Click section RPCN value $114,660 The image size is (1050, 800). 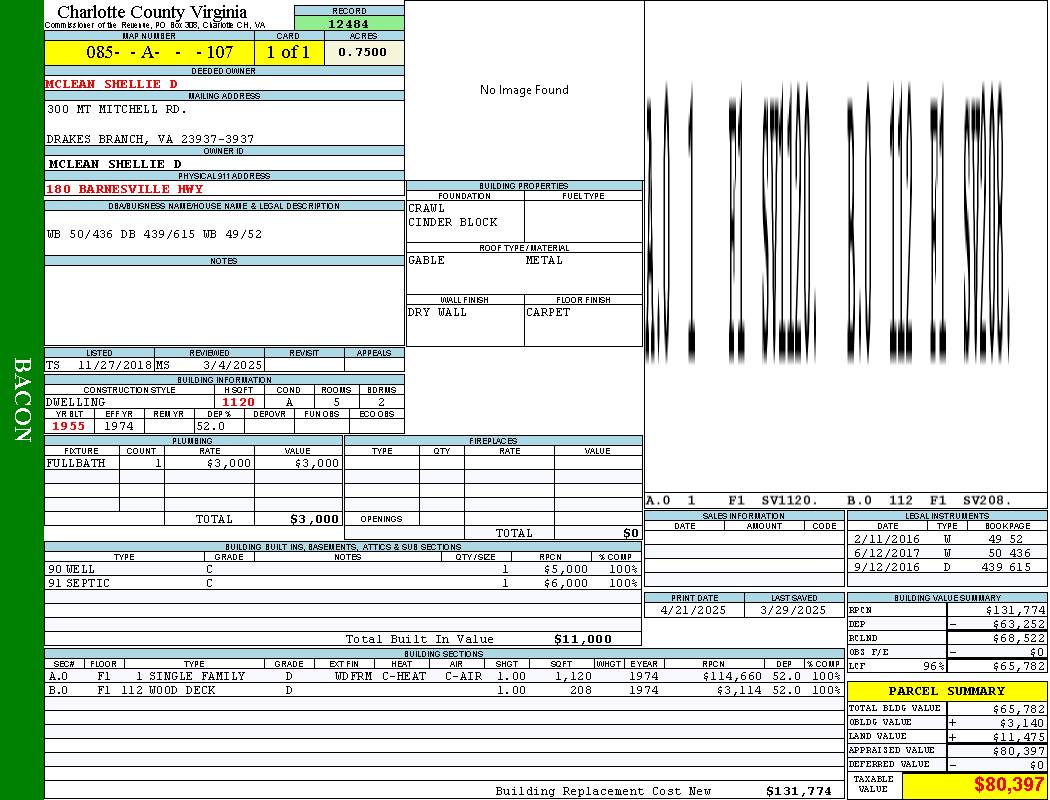pyautogui.click(x=733, y=676)
